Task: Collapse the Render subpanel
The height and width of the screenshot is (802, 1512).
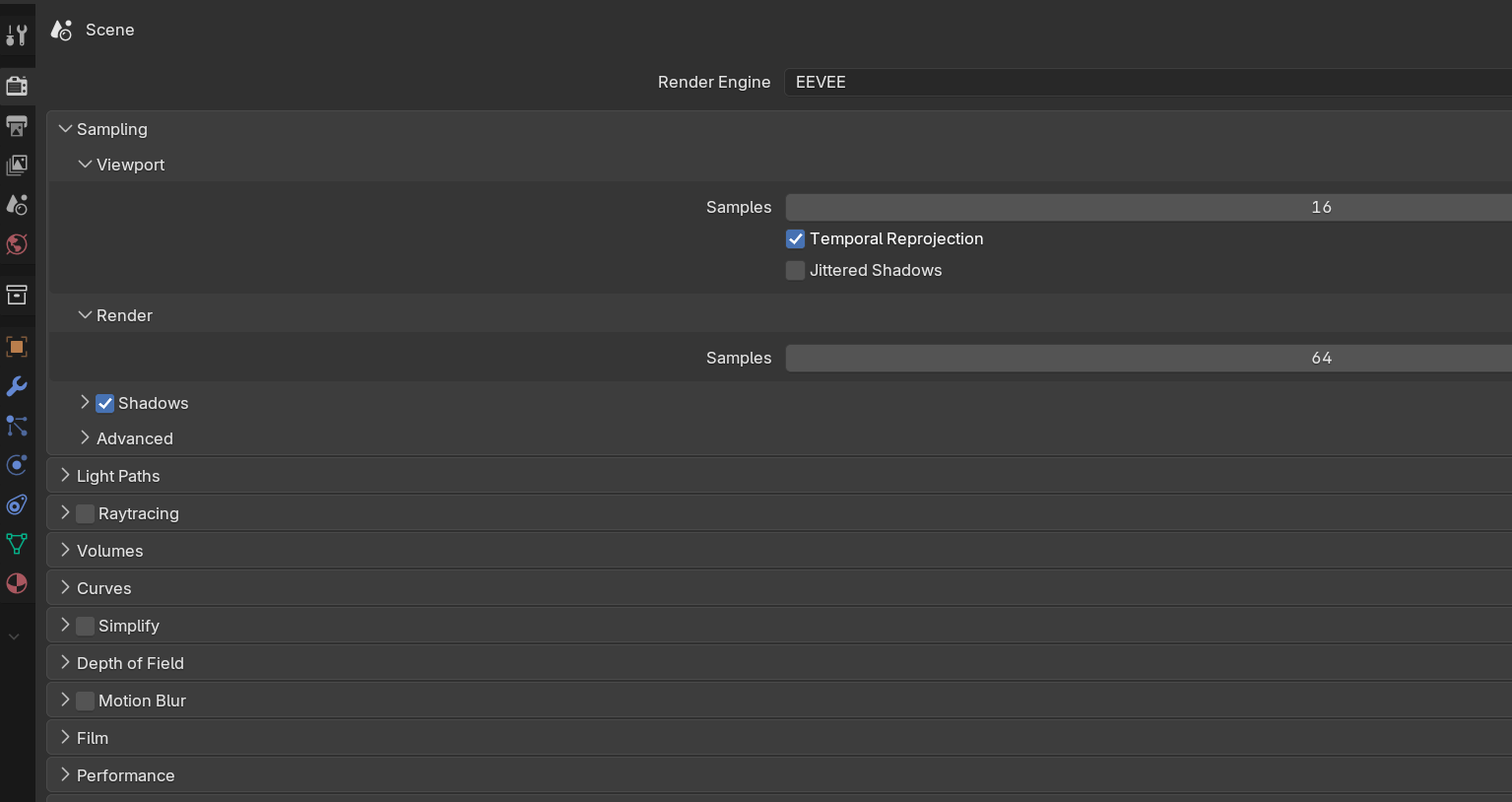Action: (x=85, y=315)
